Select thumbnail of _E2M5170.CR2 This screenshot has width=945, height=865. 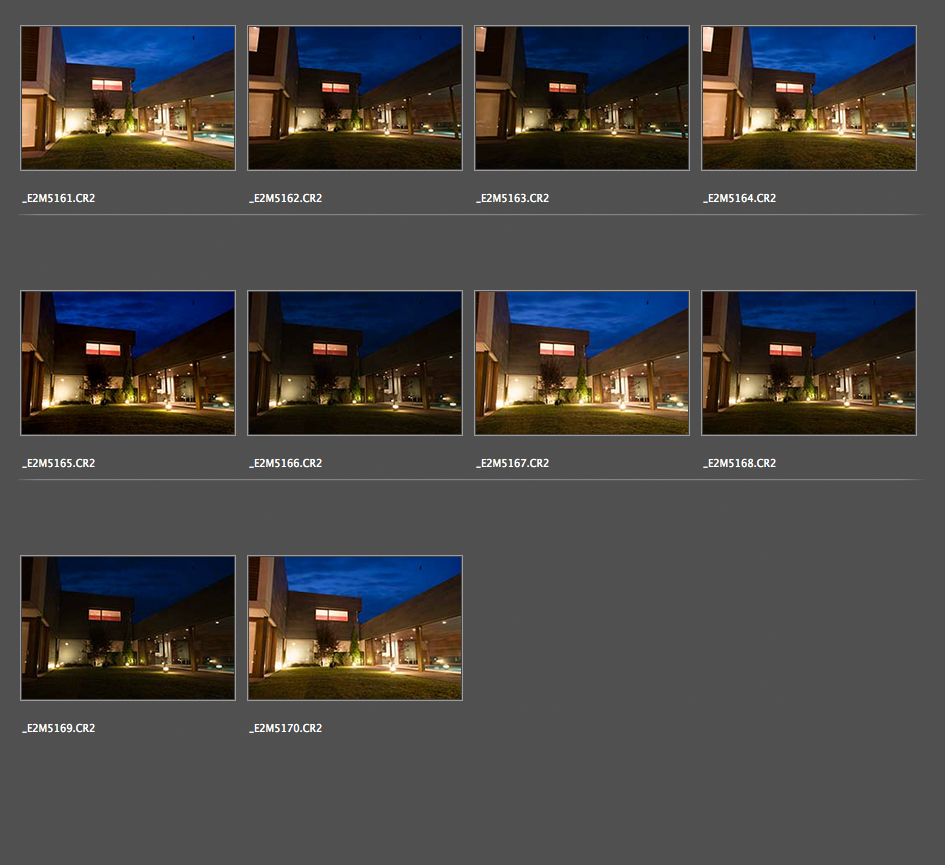pyautogui.click(x=355, y=628)
